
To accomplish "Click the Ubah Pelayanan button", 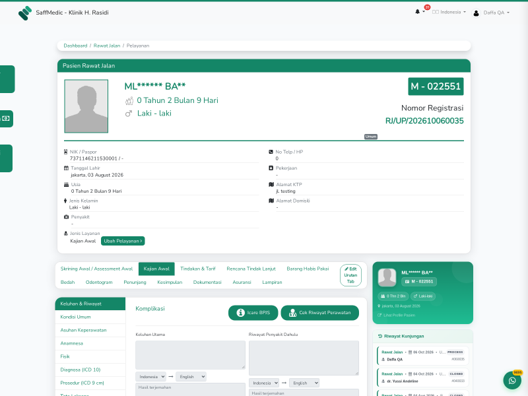I will coord(123,241).
